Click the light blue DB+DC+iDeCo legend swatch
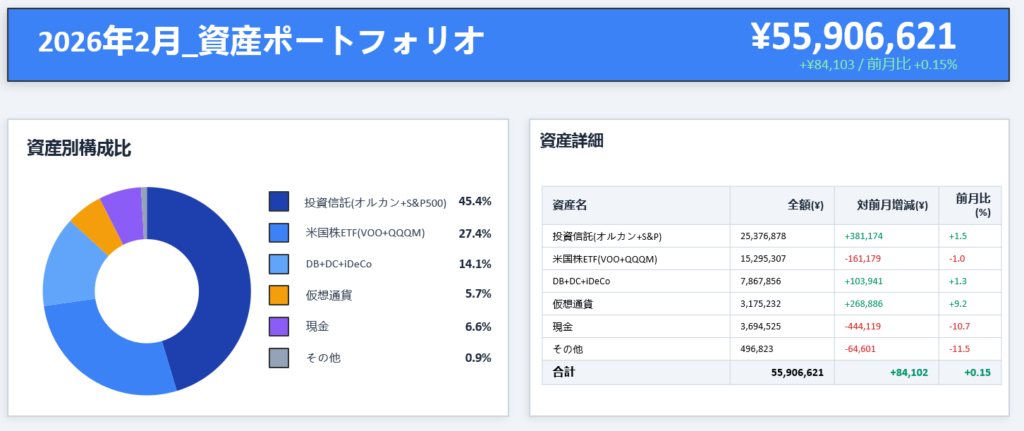1024x431 pixels. coord(279,264)
